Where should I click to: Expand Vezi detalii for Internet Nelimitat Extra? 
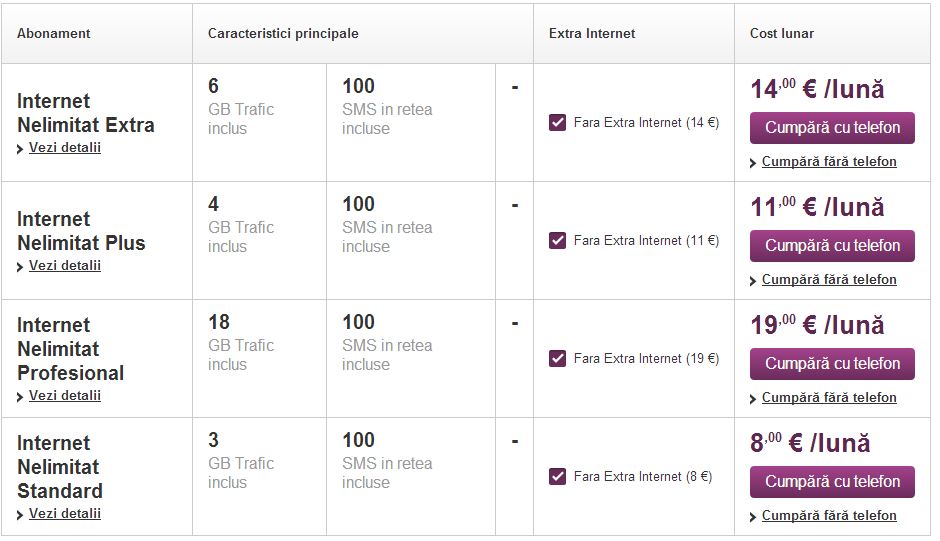[65, 148]
